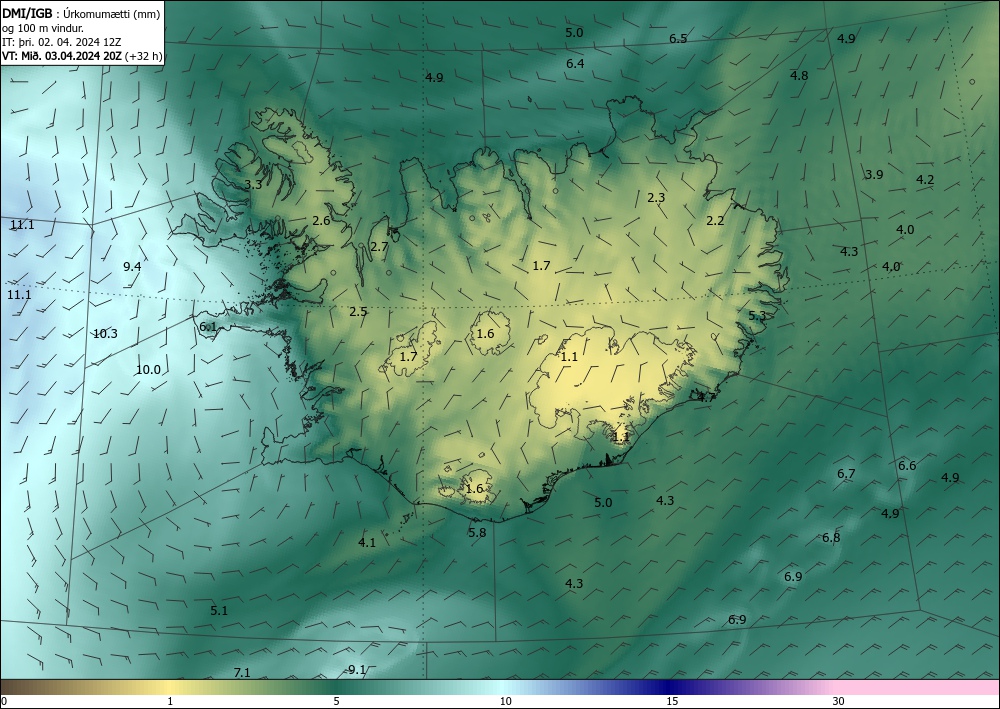The width and height of the screenshot is (1000, 709).
Task: Select the 6.4 value on the map
Action: click(x=575, y=63)
